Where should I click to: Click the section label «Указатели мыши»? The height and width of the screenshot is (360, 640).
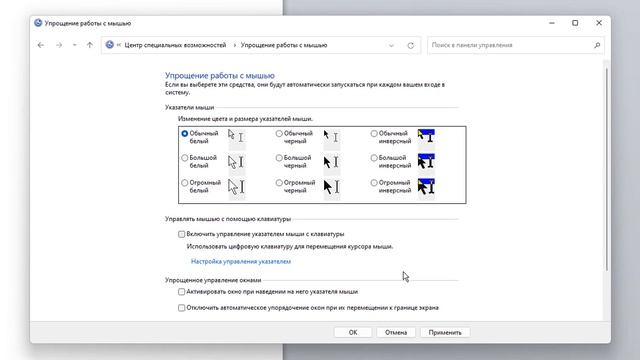tap(189, 107)
